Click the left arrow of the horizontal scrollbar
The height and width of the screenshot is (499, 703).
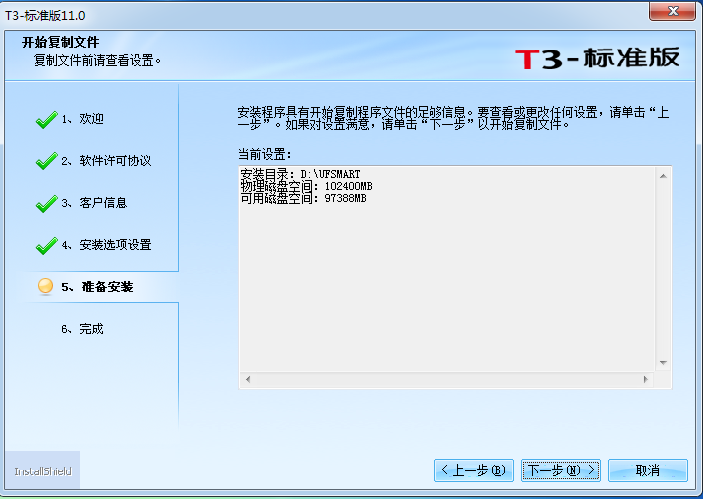pyautogui.click(x=248, y=379)
